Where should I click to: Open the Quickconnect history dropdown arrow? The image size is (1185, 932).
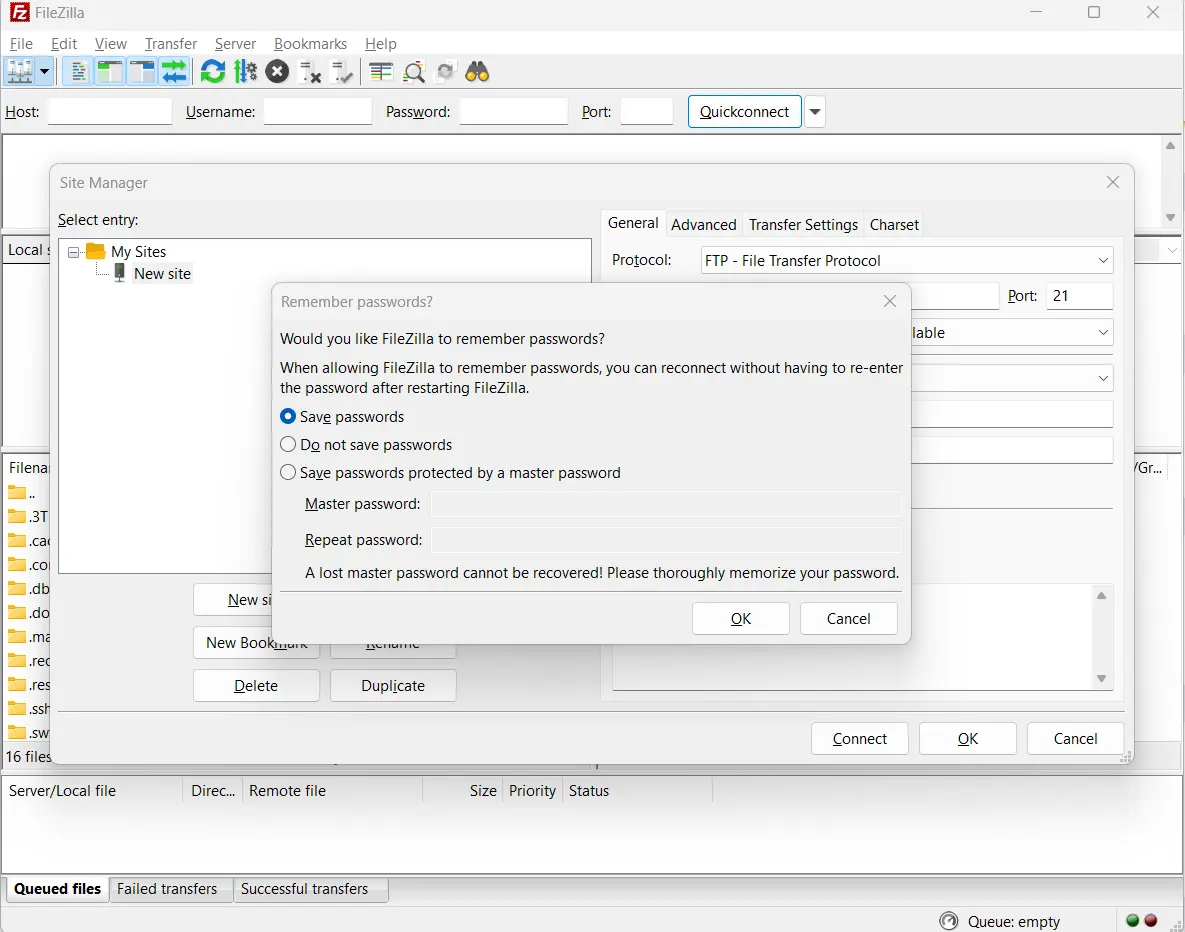point(815,112)
